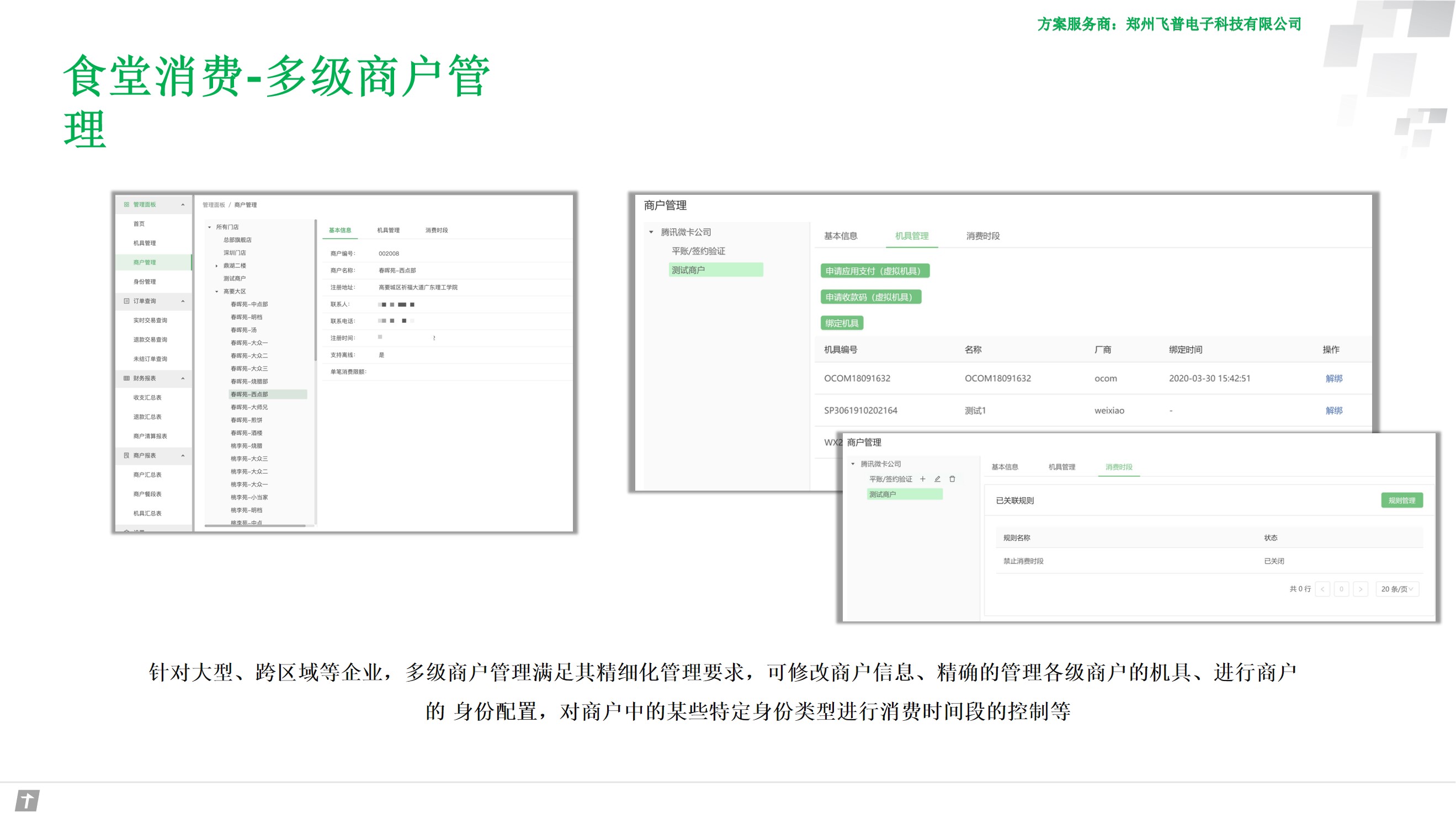Viewport: 1456px width, 819px height.
Task: Collapse the 高要大区 tree node
Action: (x=216, y=291)
